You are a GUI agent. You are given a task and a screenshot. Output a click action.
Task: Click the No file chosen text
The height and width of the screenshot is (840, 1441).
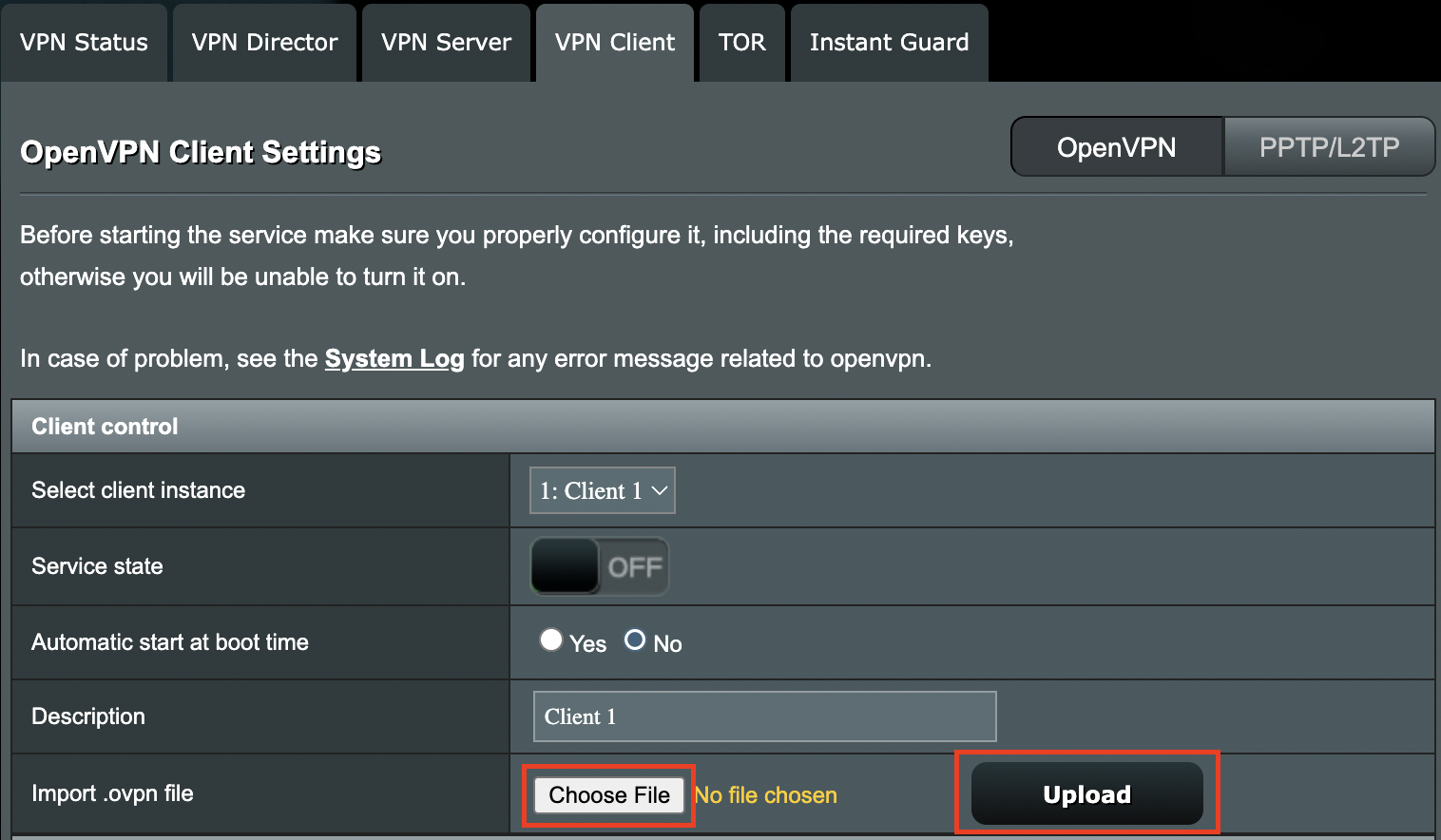pyautogui.click(x=766, y=795)
